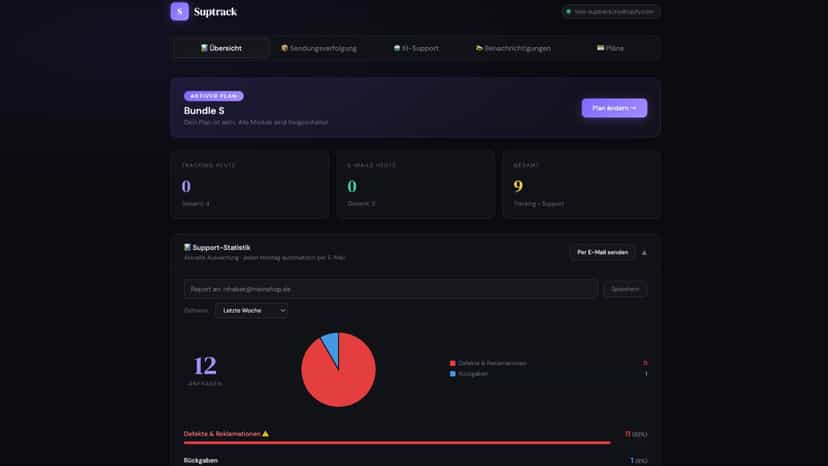Click the icon beside Benachrichtigungen
Image resolution: width=828 pixels, height=466 pixels.
pos(479,48)
